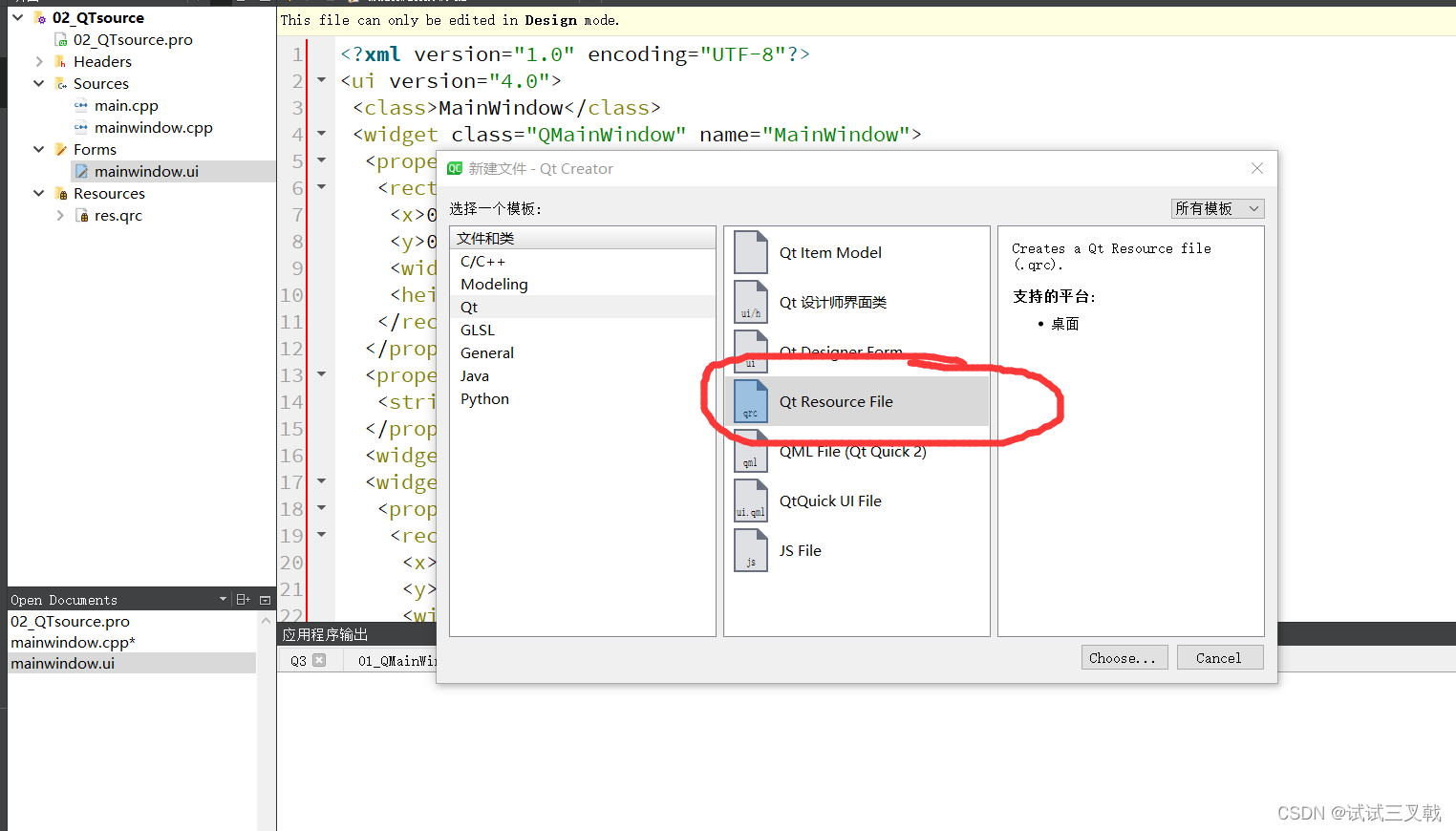Select the General category

click(x=583, y=352)
